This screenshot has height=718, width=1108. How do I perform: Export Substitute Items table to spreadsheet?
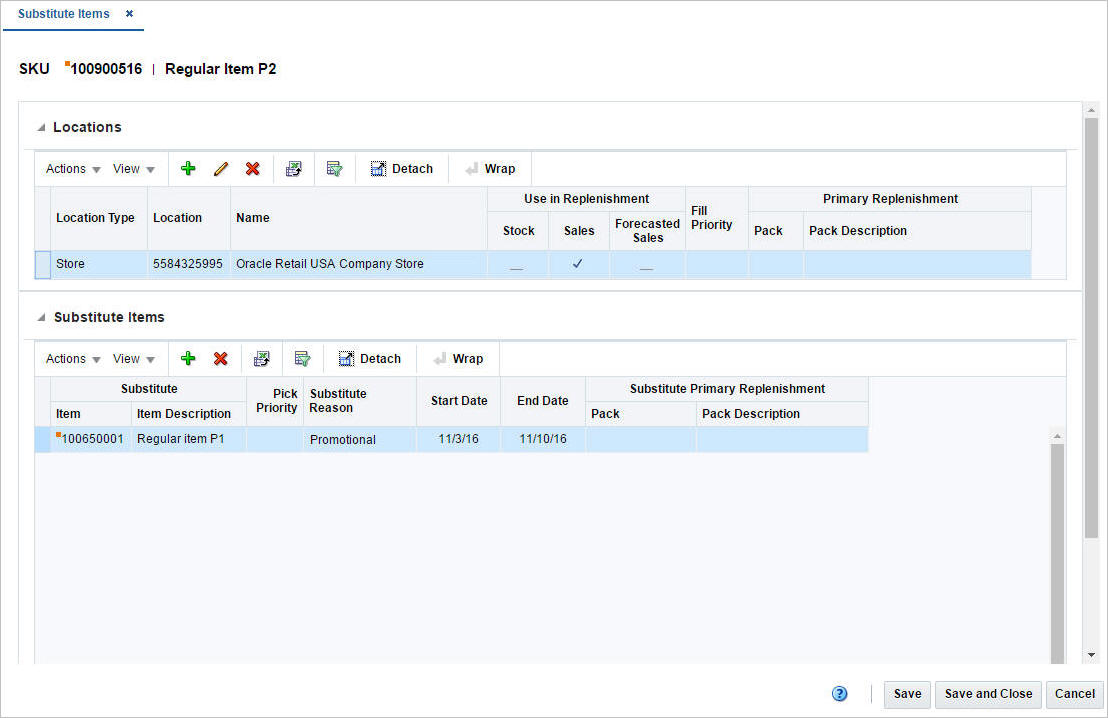click(x=261, y=359)
